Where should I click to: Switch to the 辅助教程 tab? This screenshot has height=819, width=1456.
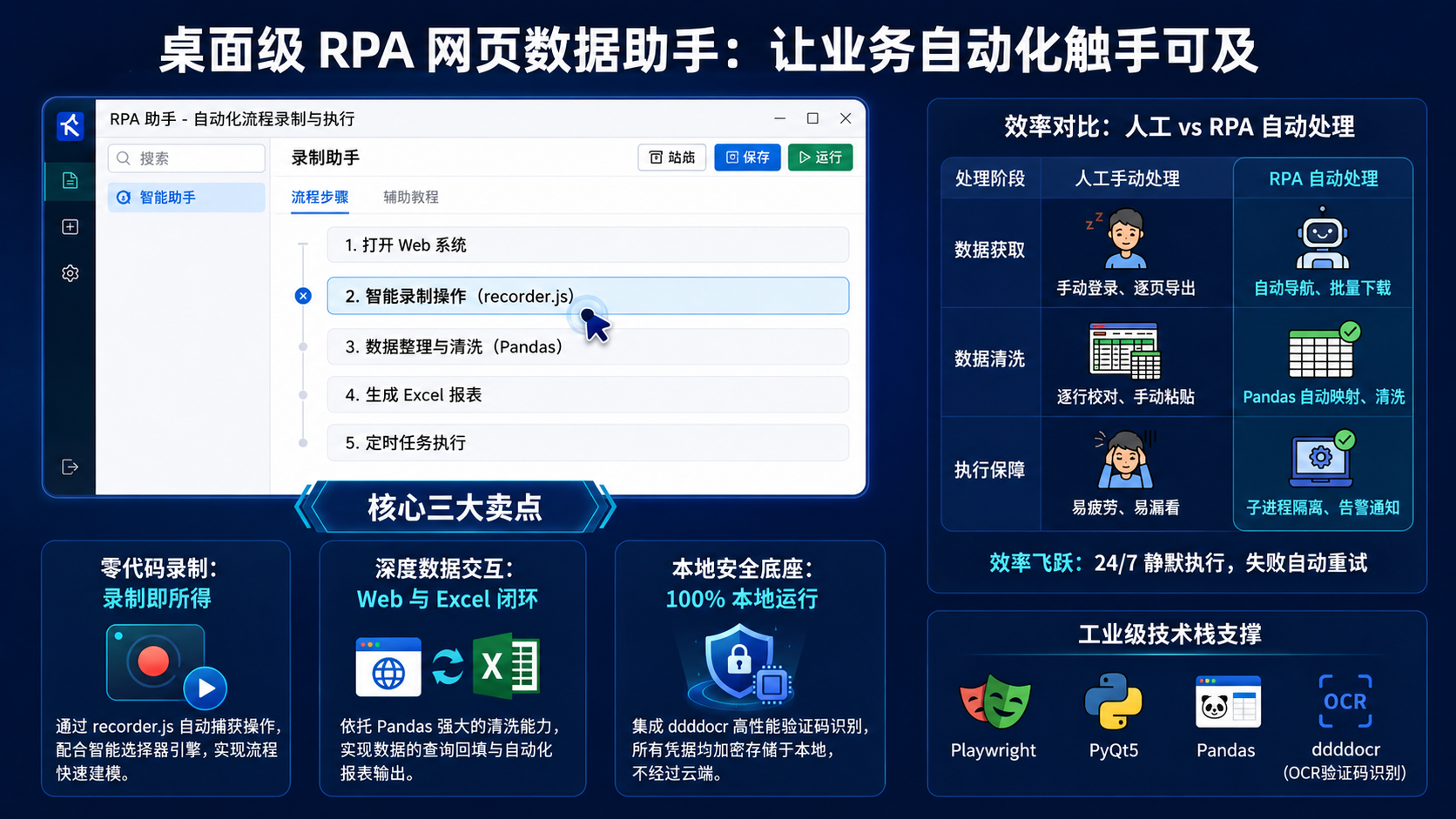pos(411,198)
